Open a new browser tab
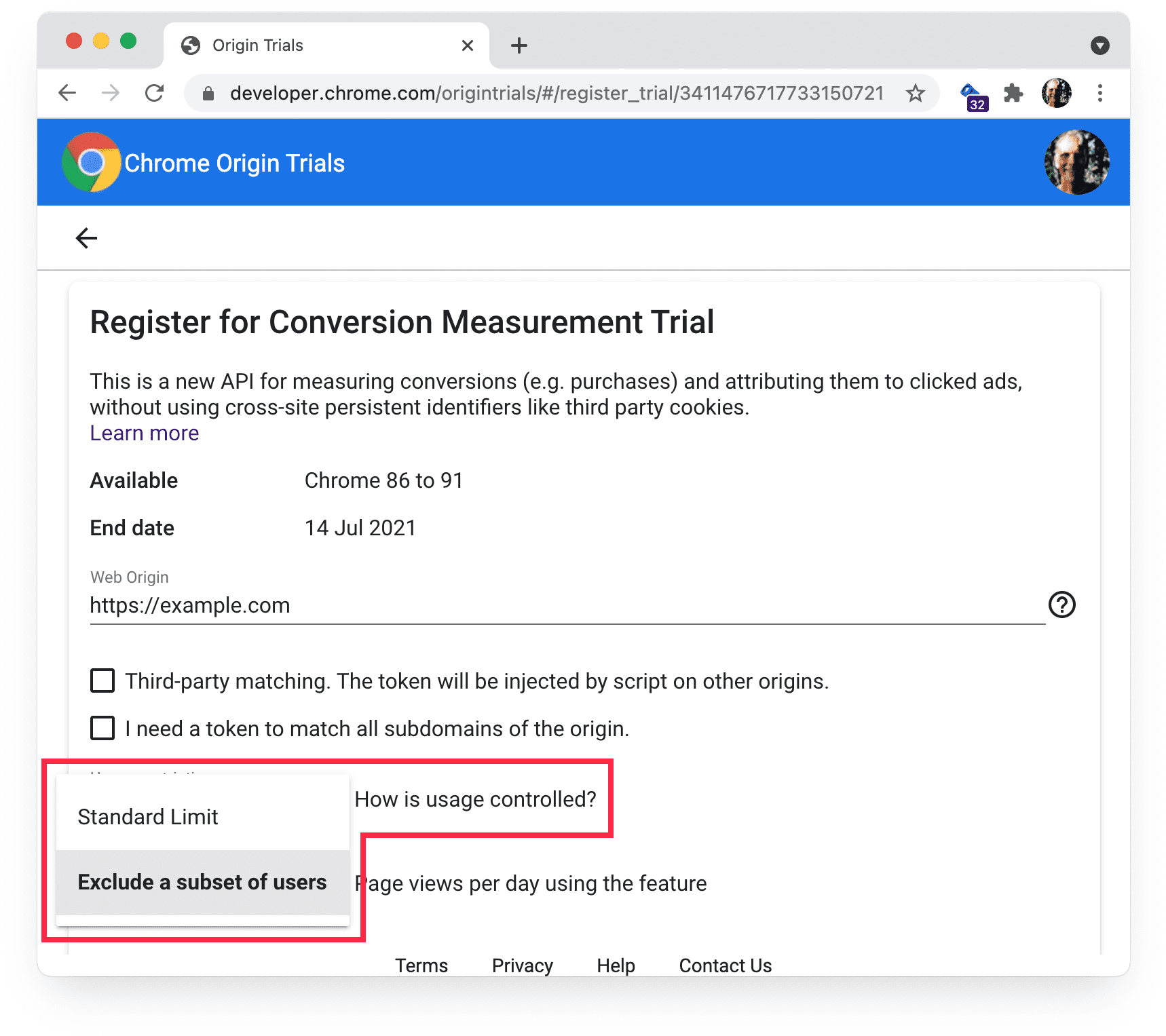Viewport: 1166px width, 1036px height. (x=519, y=45)
